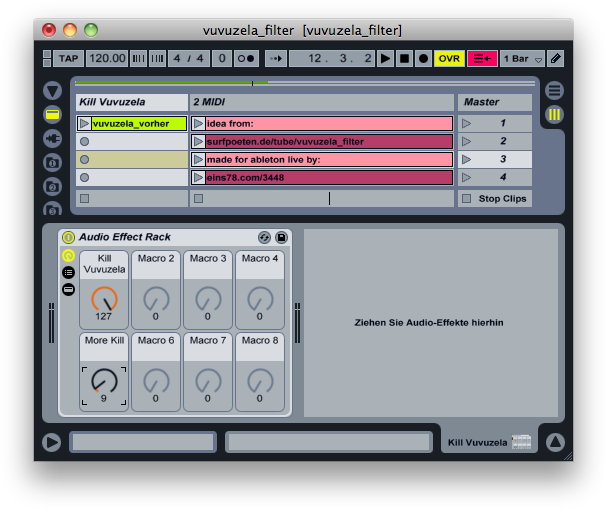The height and width of the screenshot is (509, 606).
Task: Click the Macro 6 knob
Action: click(156, 381)
